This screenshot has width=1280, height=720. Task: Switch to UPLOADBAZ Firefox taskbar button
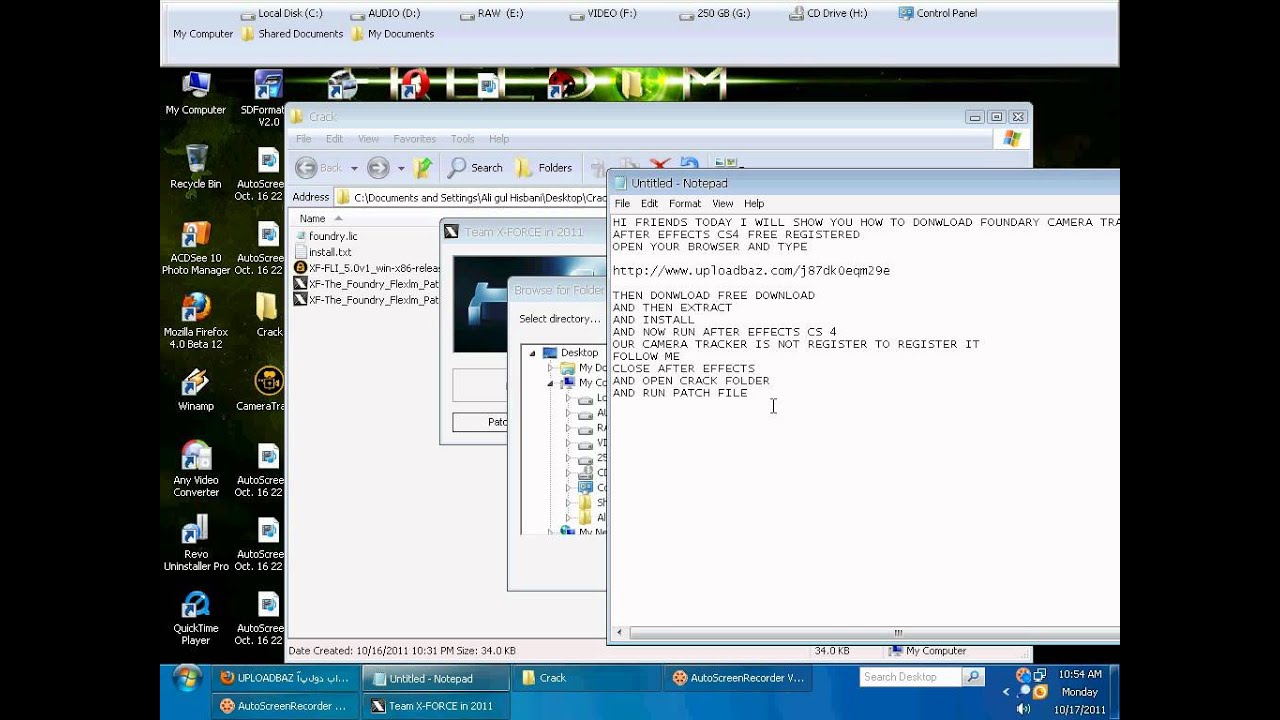coord(285,678)
